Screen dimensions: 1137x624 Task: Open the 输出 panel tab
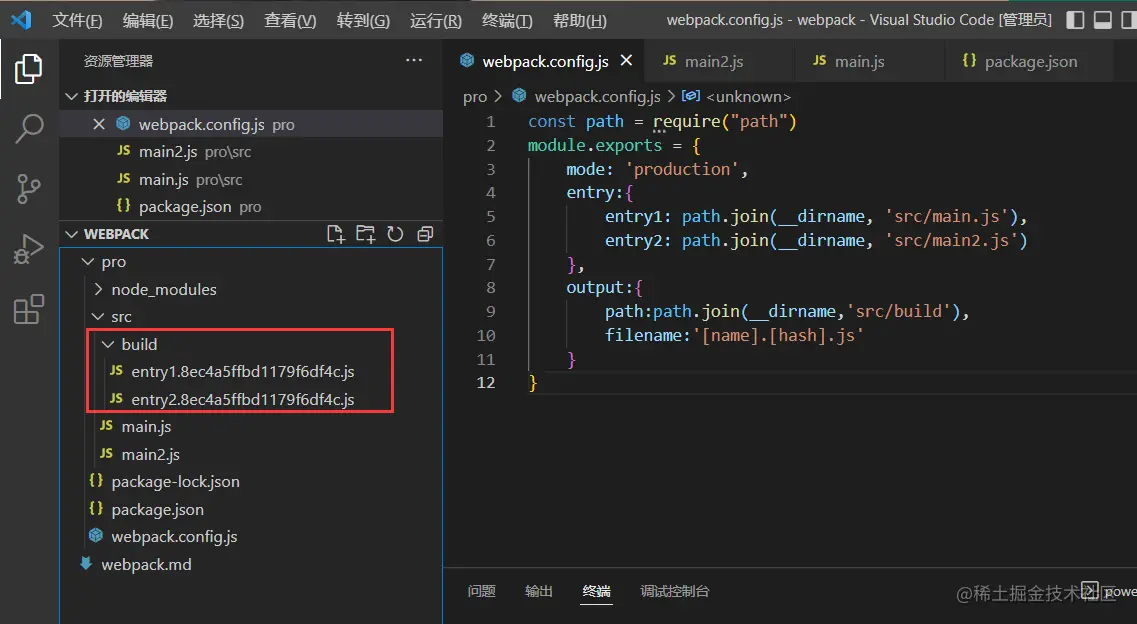click(x=539, y=591)
